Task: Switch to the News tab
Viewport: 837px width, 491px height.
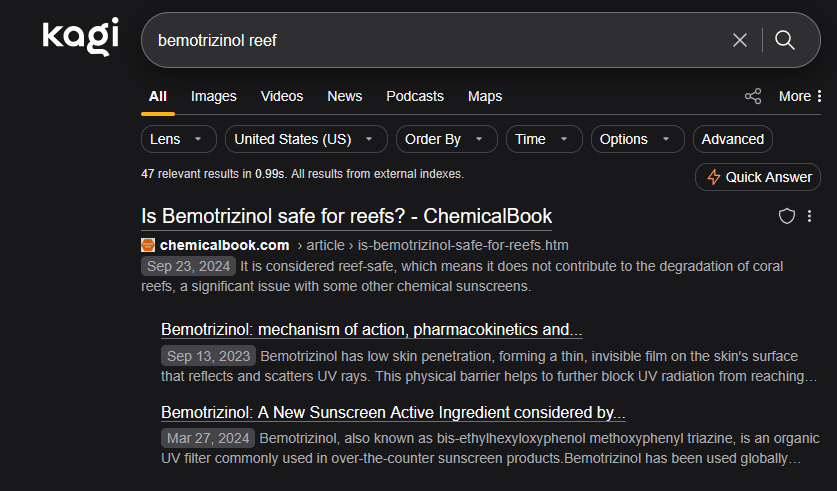Action: (x=344, y=96)
